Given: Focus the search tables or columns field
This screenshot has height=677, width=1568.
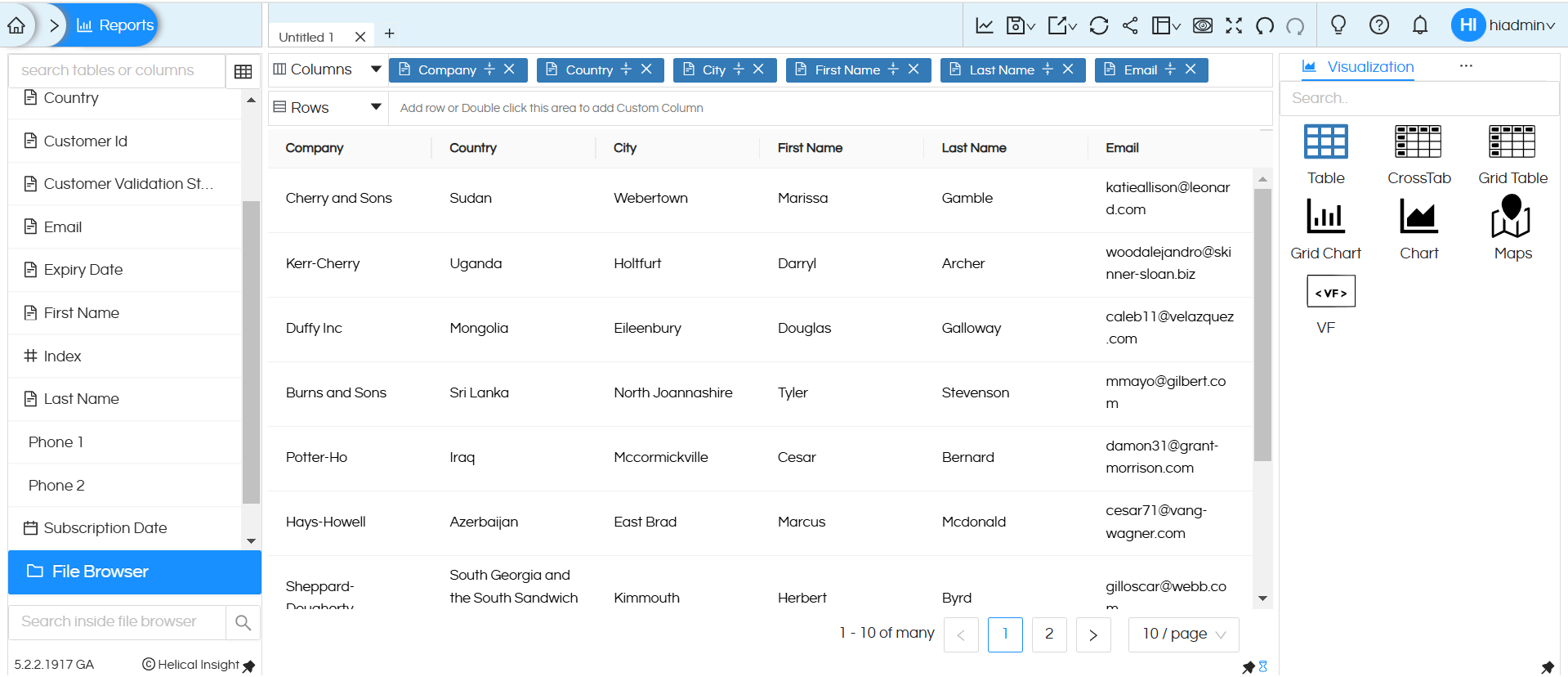Looking at the screenshot, I should click(x=117, y=70).
